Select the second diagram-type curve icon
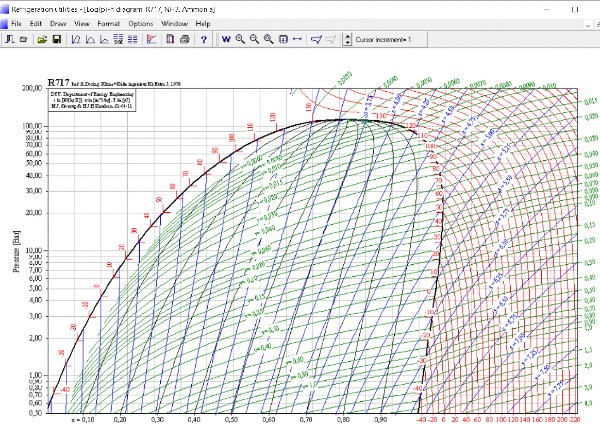The image size is (600, 424). tap(90, 39)
